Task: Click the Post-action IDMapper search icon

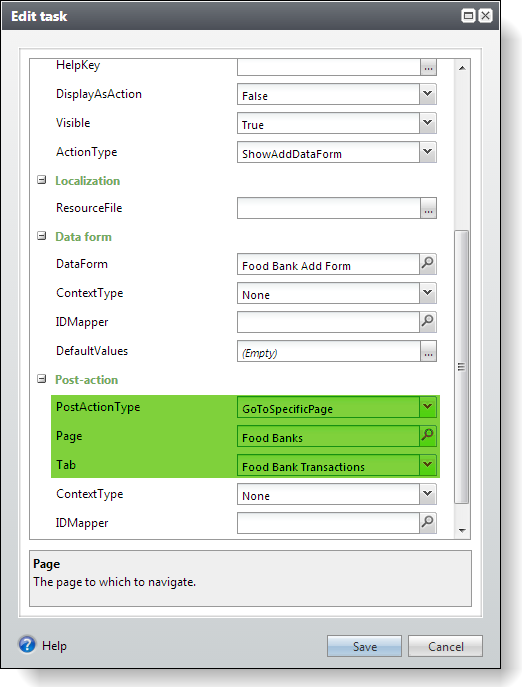Action: 428,522
